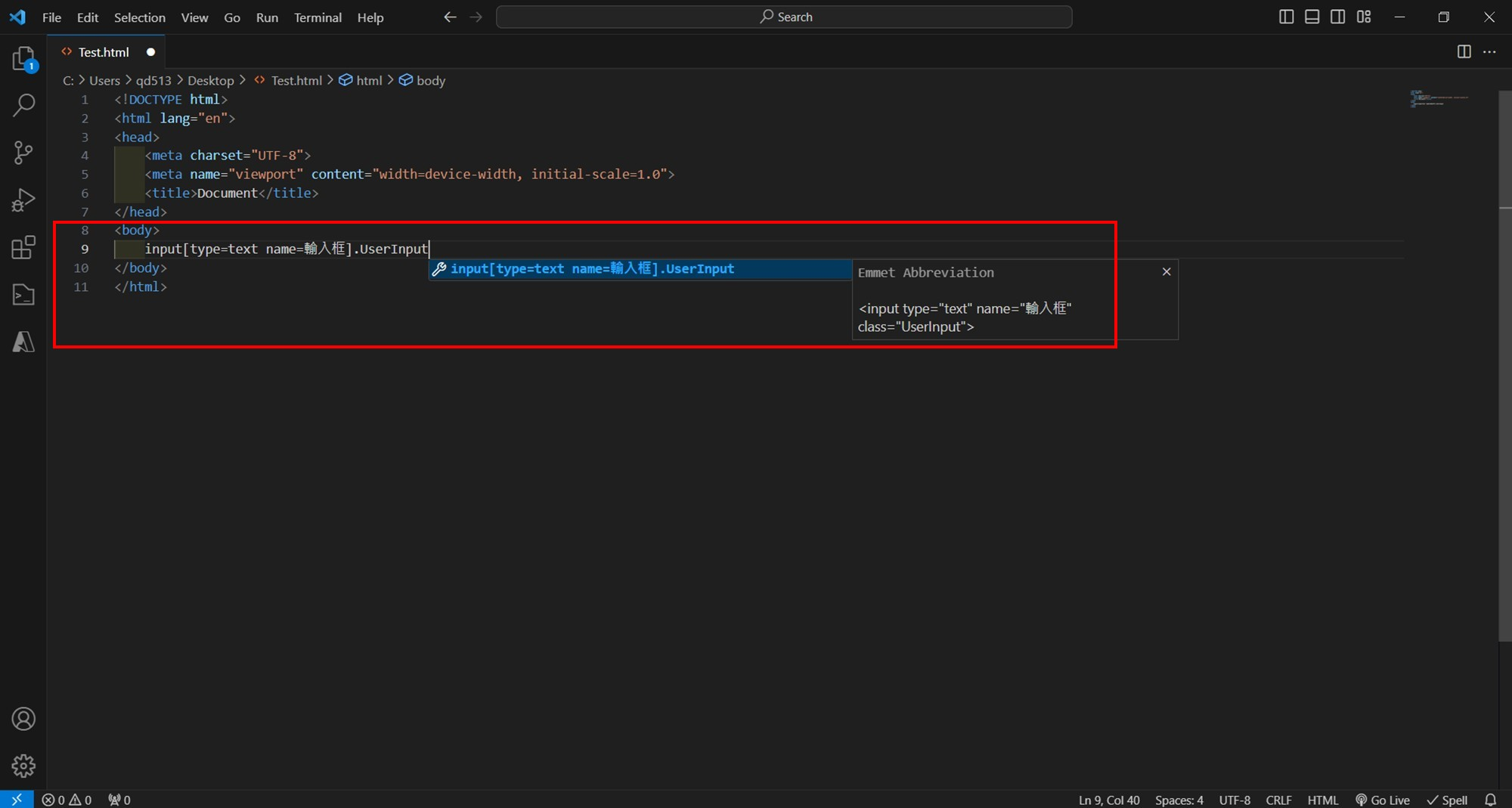Viewport: 1512px width, 808px height.
Task: Click Go Live server button
Action: coord(1382,800)
